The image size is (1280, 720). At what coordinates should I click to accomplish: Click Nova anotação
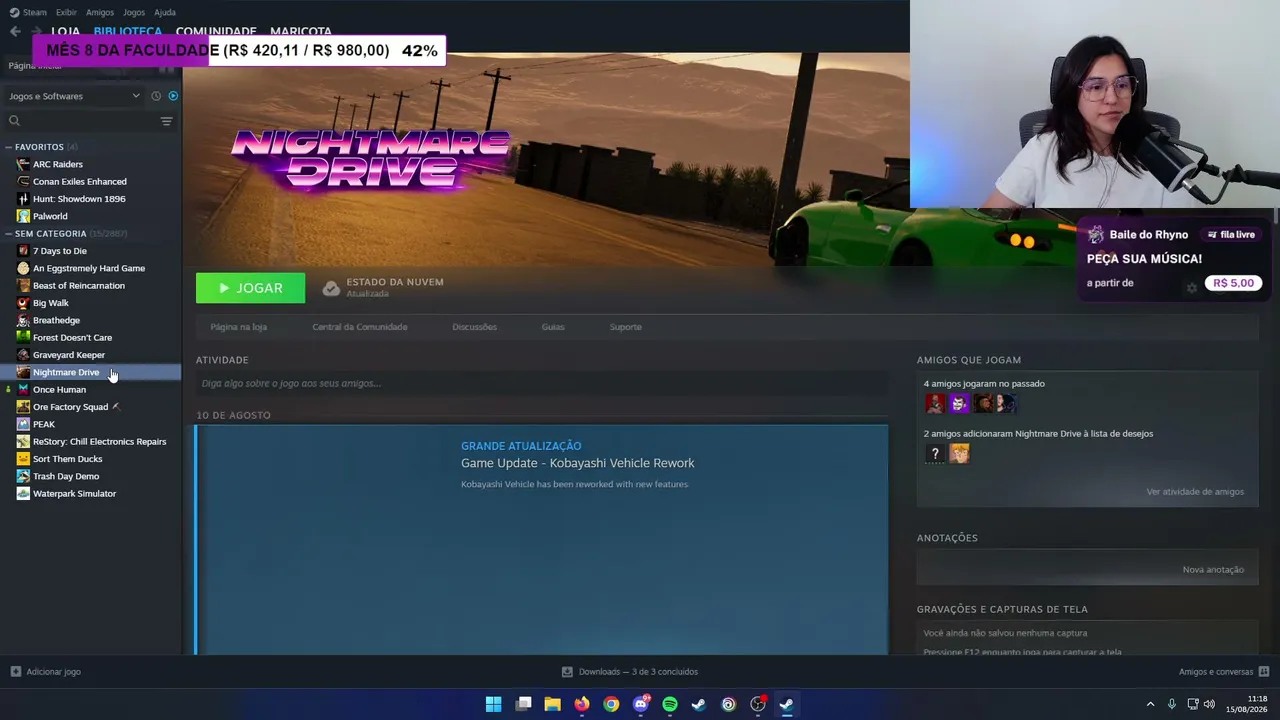(1213, 570)
